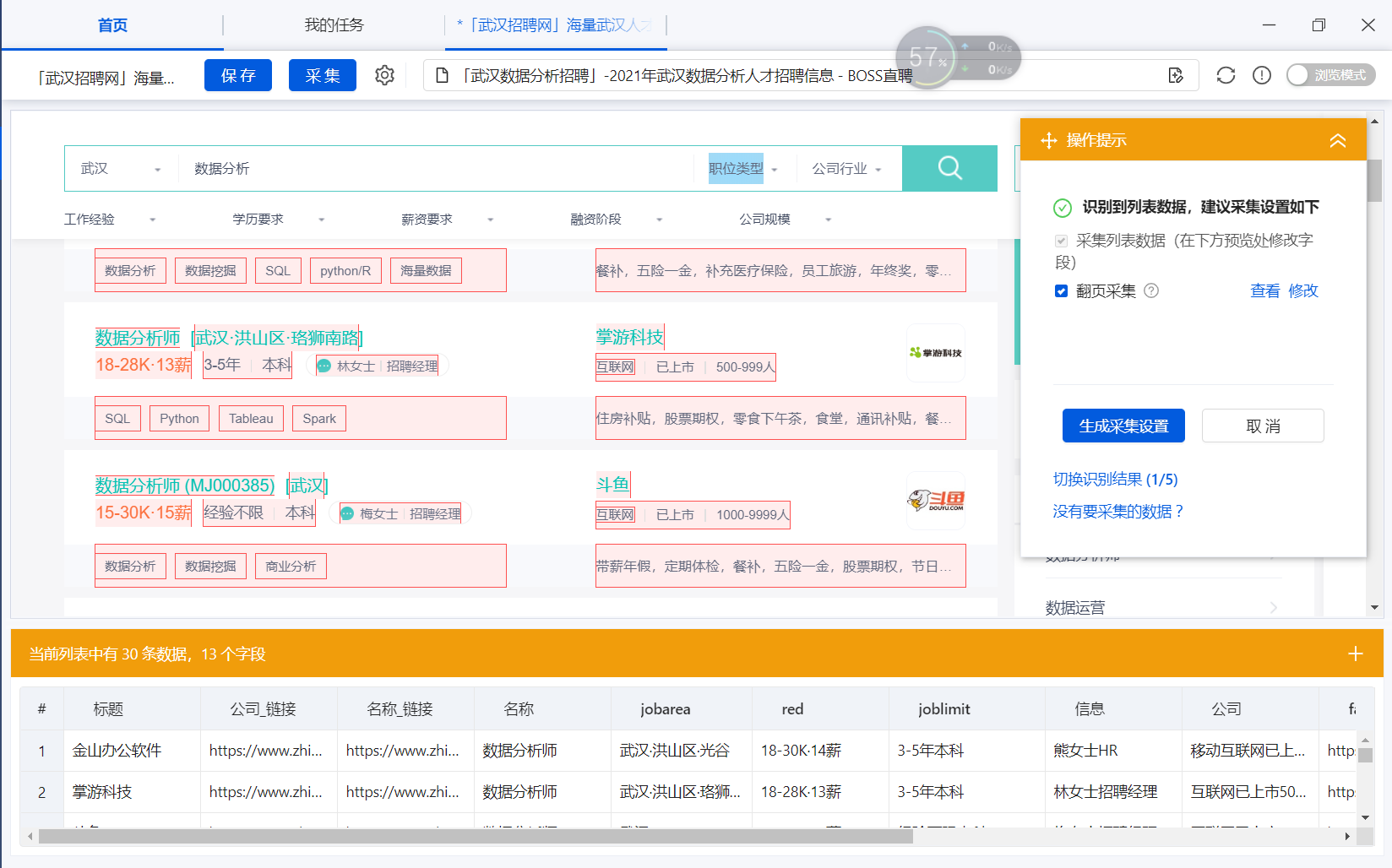The width and height of the screenshot is (1392, 868).
Task: Select the 熊女士HR table cell
Action: pos(1113,751)
